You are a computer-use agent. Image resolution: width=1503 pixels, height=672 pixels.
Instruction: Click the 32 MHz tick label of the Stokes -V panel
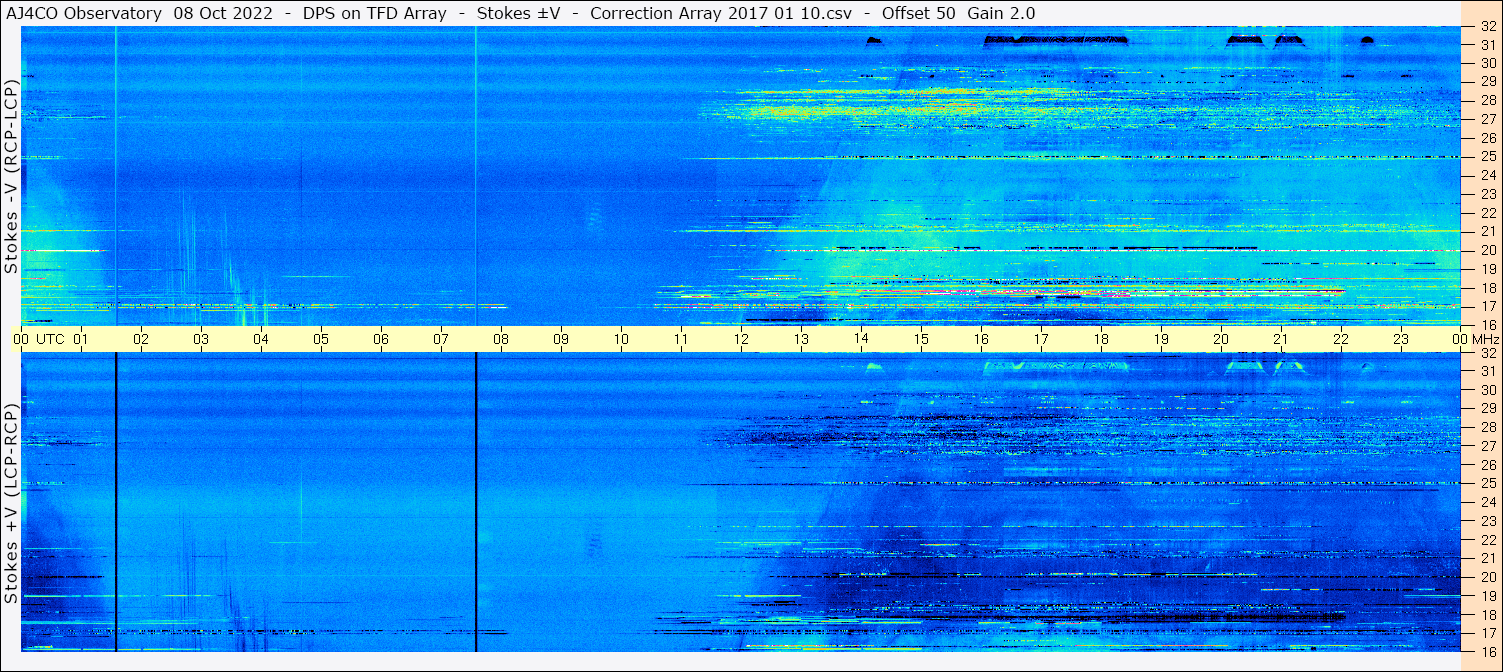click(1487, 27)
